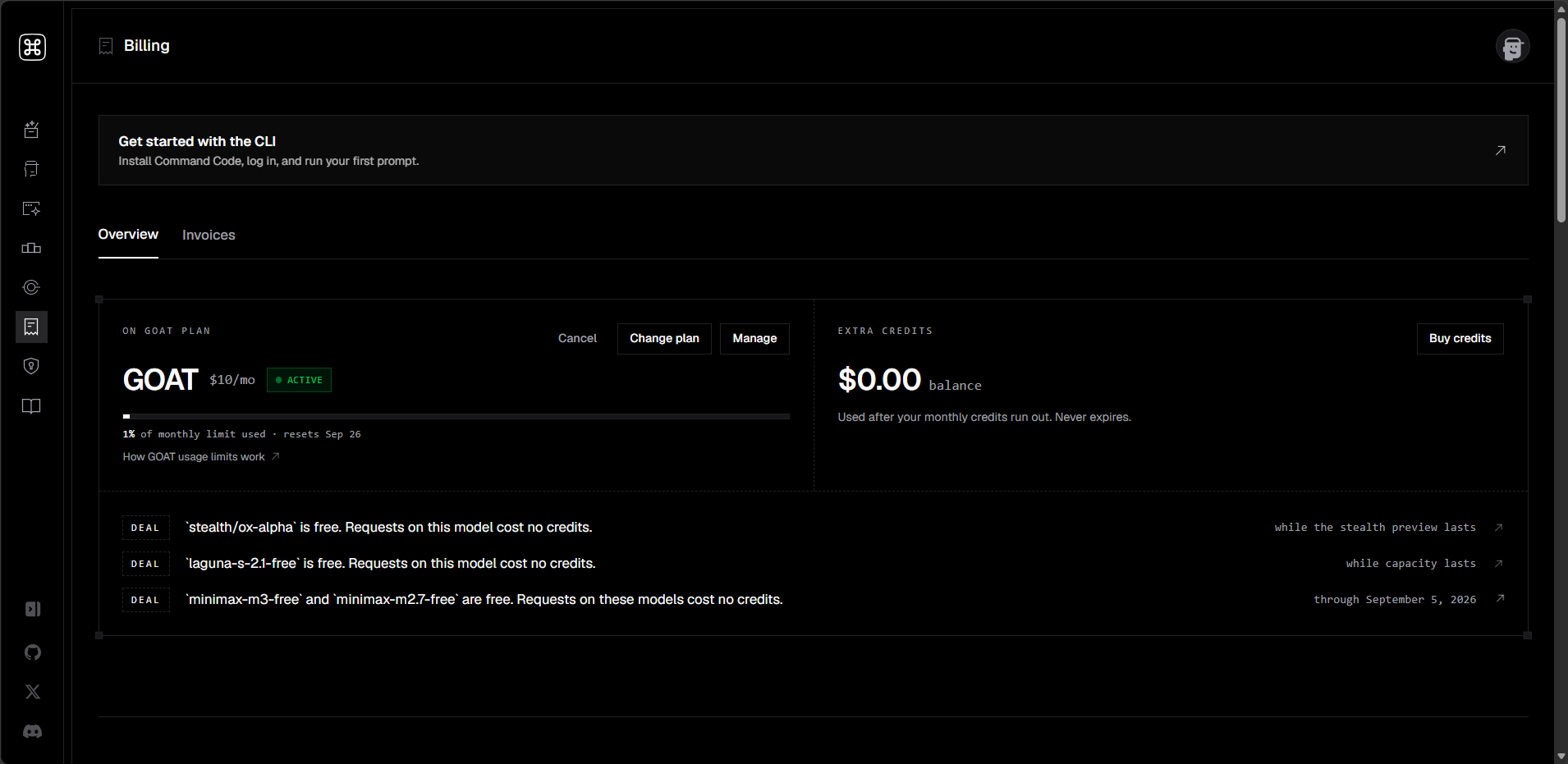Click the '1% of monthly limit used' text
This screenshot has height=764, width=1568.
click(x=195, y=434)
